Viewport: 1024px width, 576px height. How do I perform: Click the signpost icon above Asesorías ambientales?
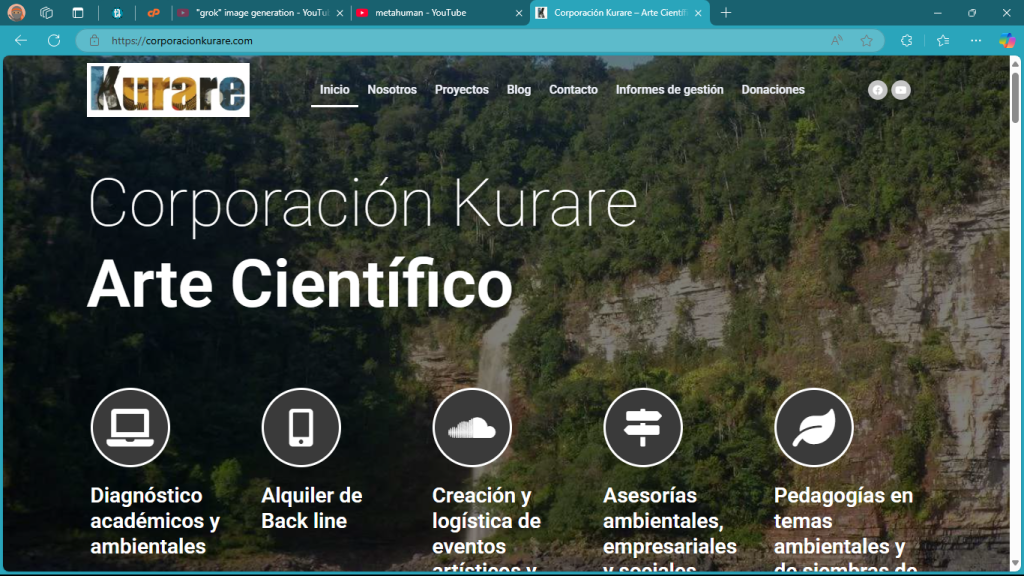pyautogui.click(x=643, y=427)
